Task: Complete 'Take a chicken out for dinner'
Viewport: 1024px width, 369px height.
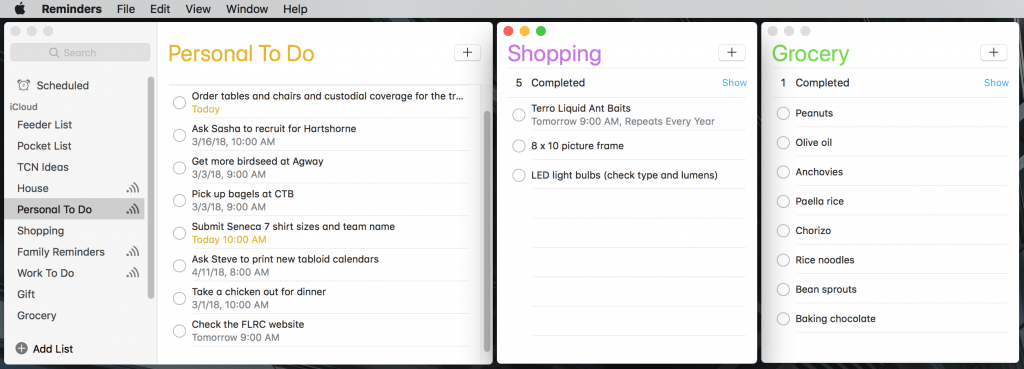Action: click(179, 298)
